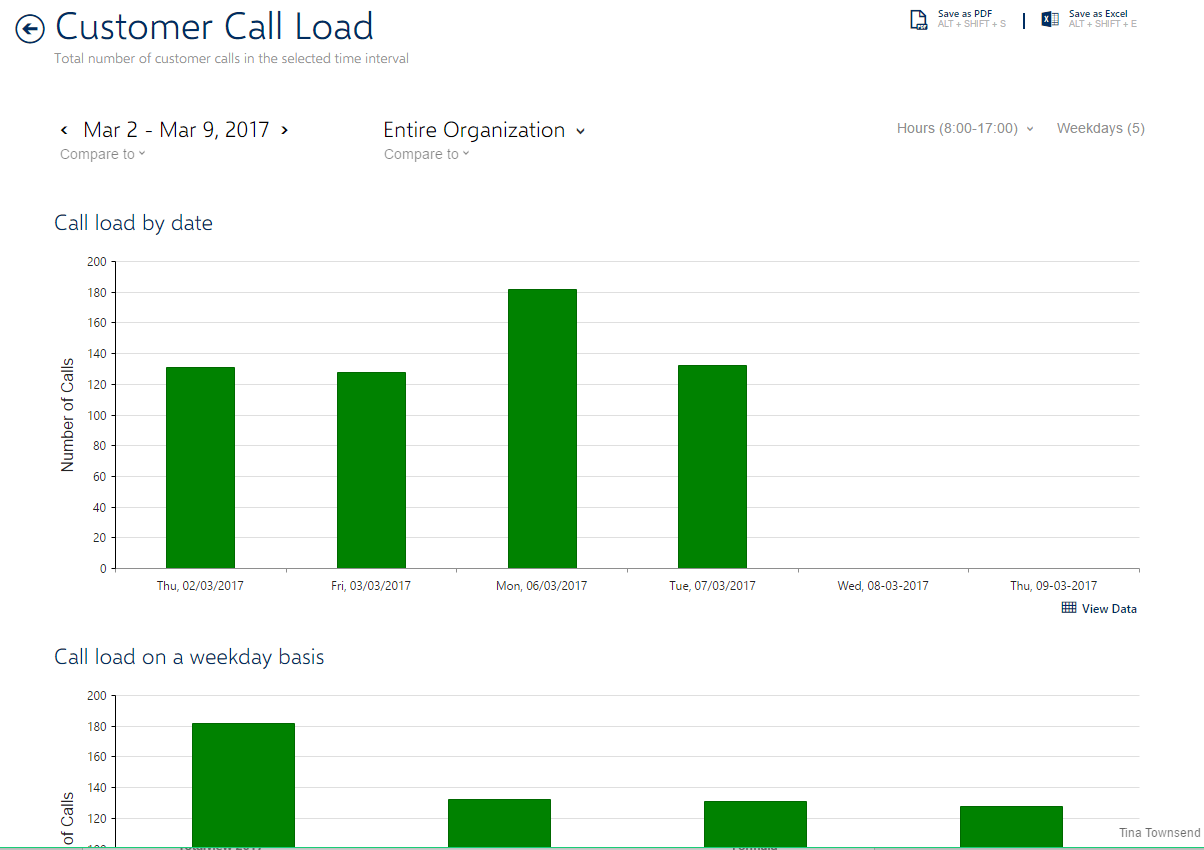Click the Call load on a weekday basis heading

[x=189, y=657]
